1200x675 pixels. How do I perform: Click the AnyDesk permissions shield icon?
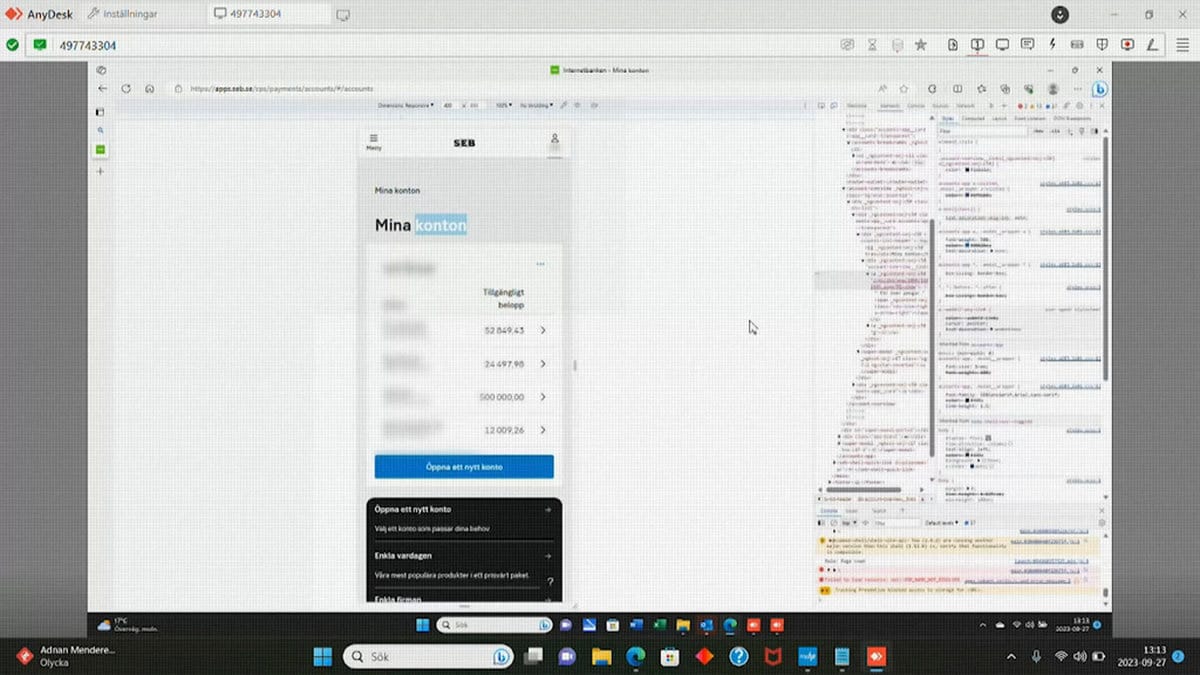[1103, 45]
